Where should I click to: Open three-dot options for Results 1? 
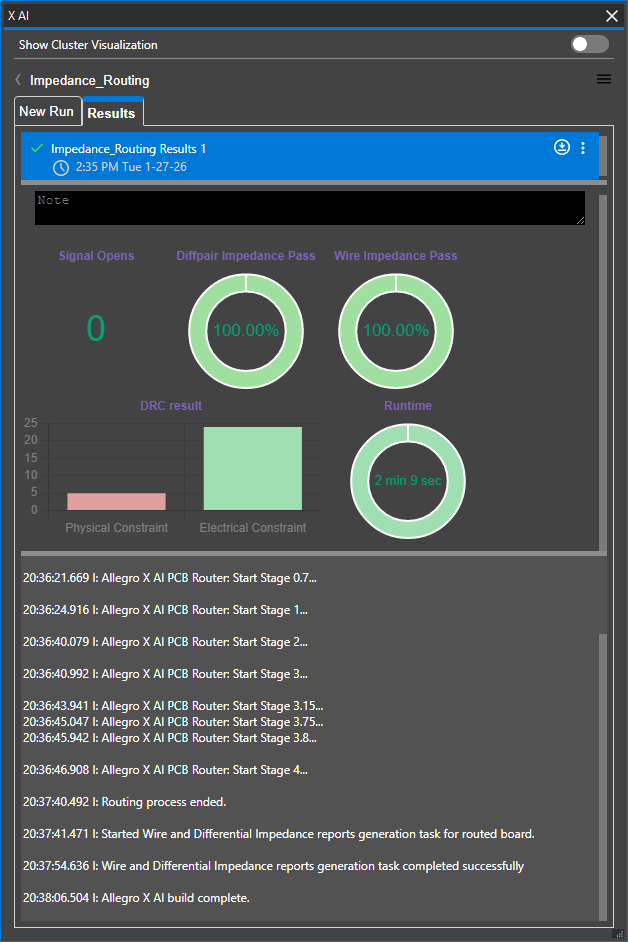point(583,148)
